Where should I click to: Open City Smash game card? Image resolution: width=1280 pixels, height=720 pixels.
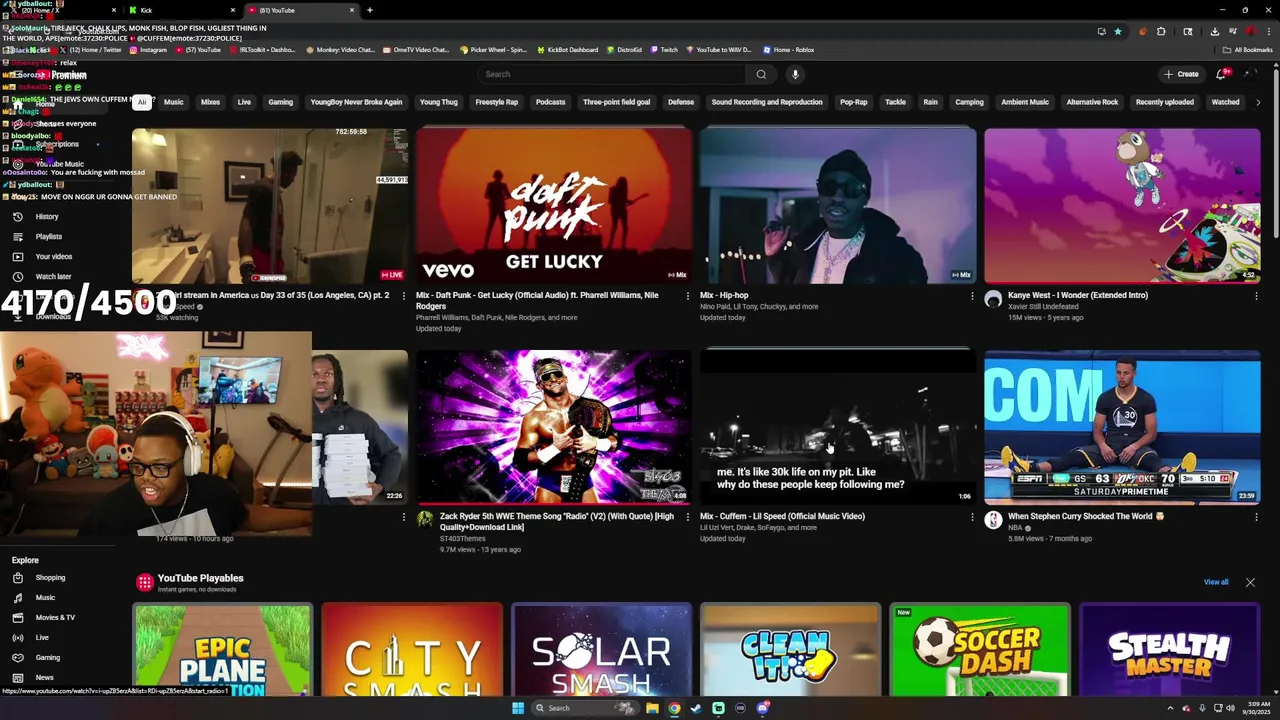pyautogui.click(x=412, y=650)
